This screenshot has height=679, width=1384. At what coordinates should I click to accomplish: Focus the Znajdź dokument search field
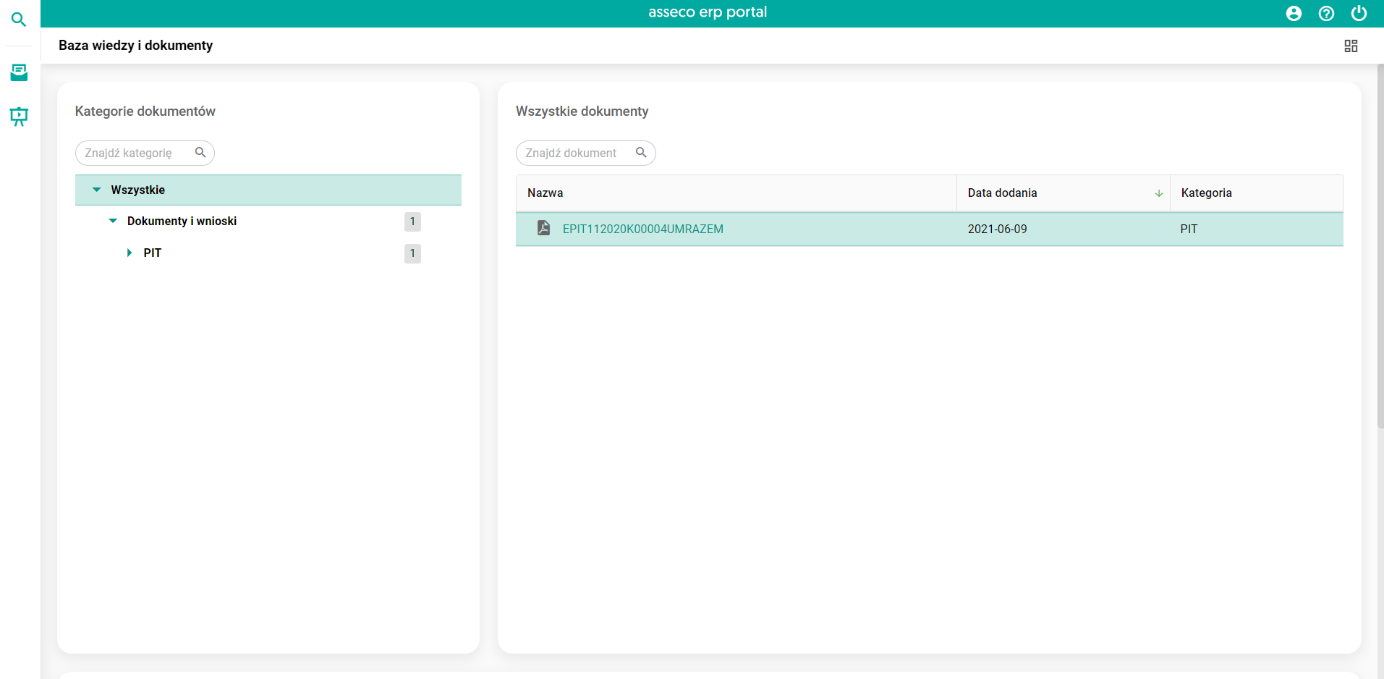(586, 153)
